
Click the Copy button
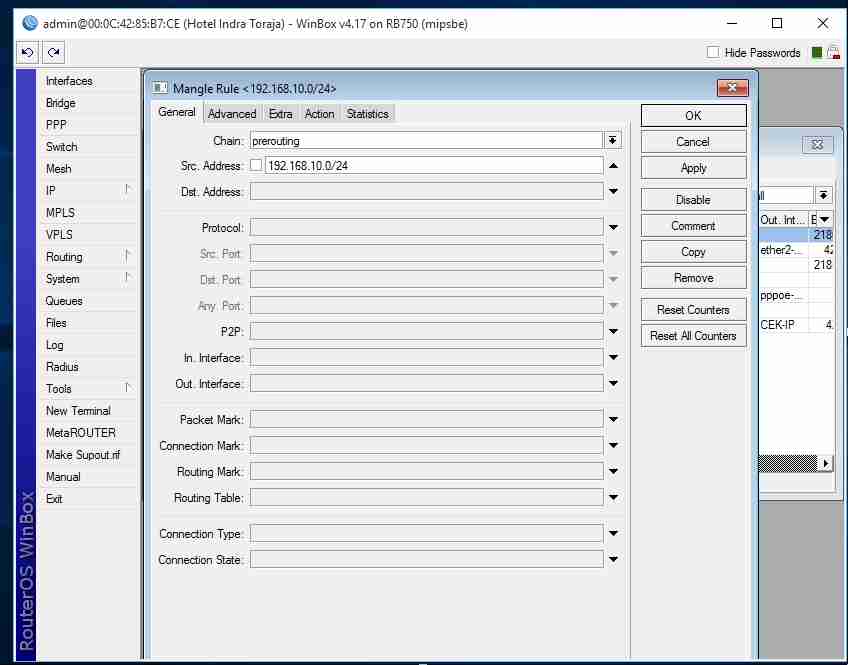[x=693, y=252]
